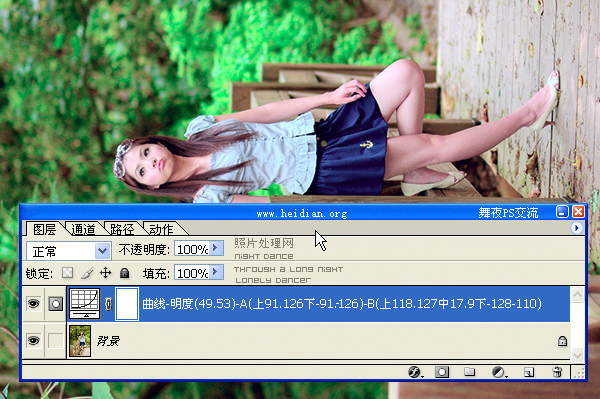Enable lock image pixels brush icon
This screenshot has width=600, height=399.
[87, 273]
